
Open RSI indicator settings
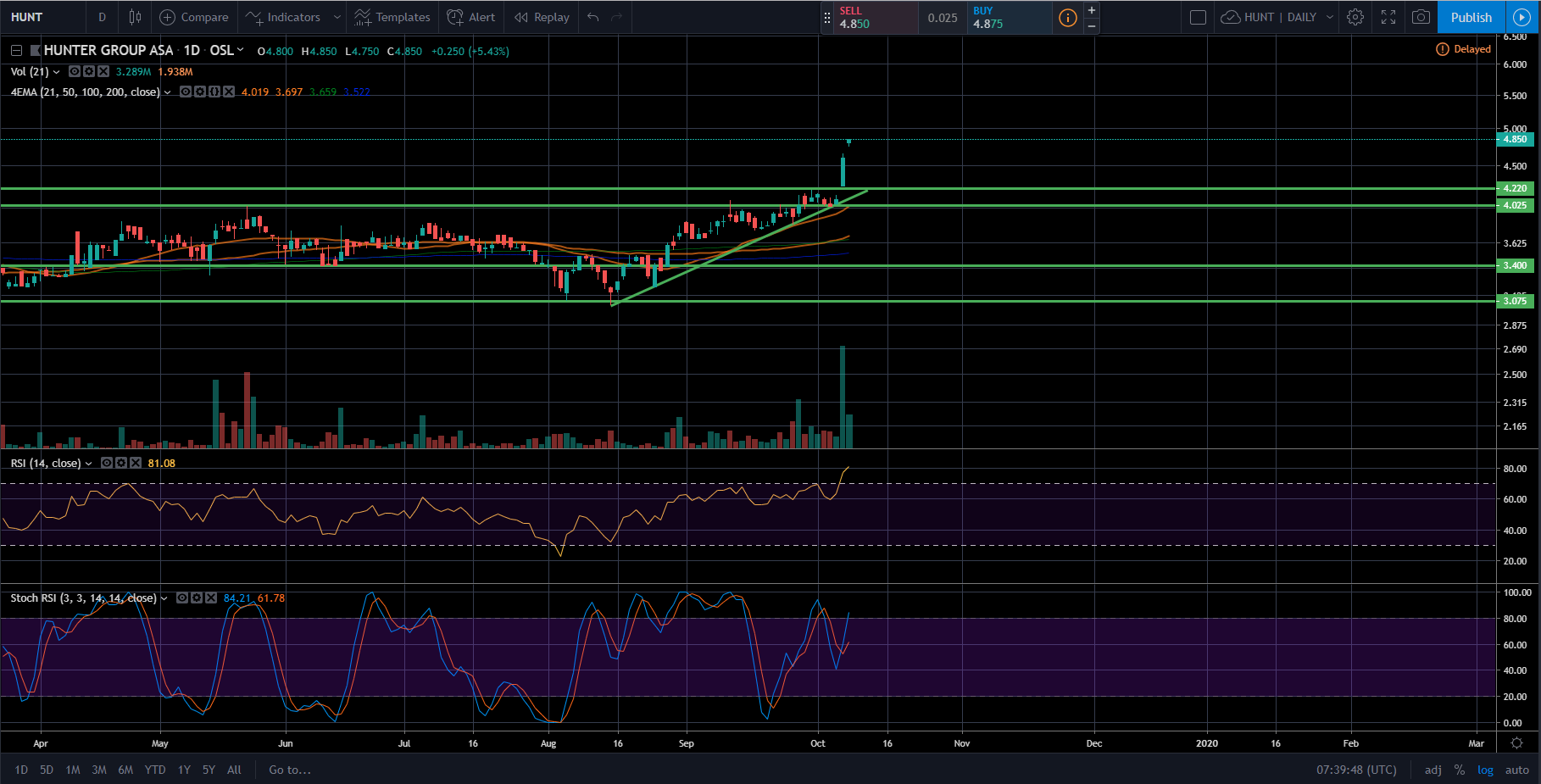pyautogui.click(x=121, y=463)
